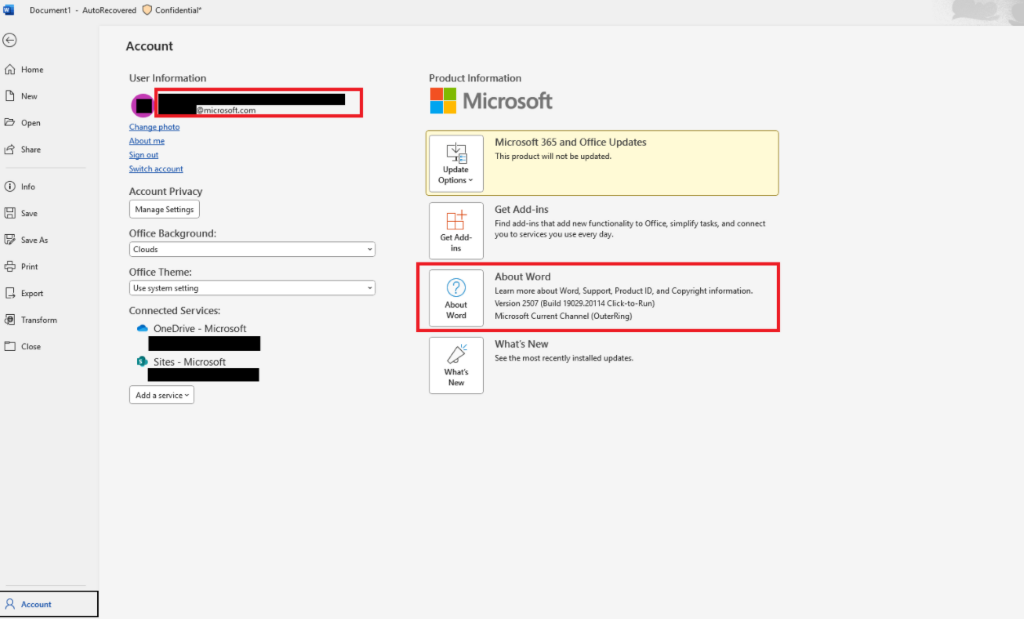Open the Update Options dropdown button
The height and width of the screenshot is (619, 1024).
[x=456, y=163]
